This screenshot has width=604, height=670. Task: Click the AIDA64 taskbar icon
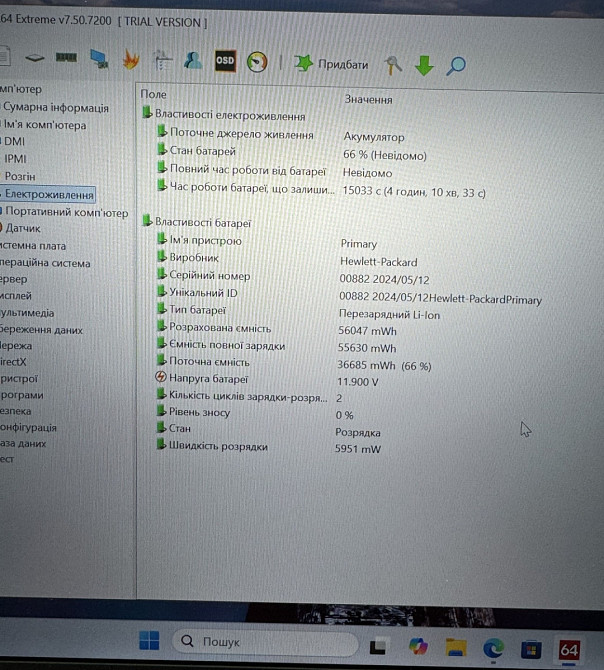coord(569,650)
